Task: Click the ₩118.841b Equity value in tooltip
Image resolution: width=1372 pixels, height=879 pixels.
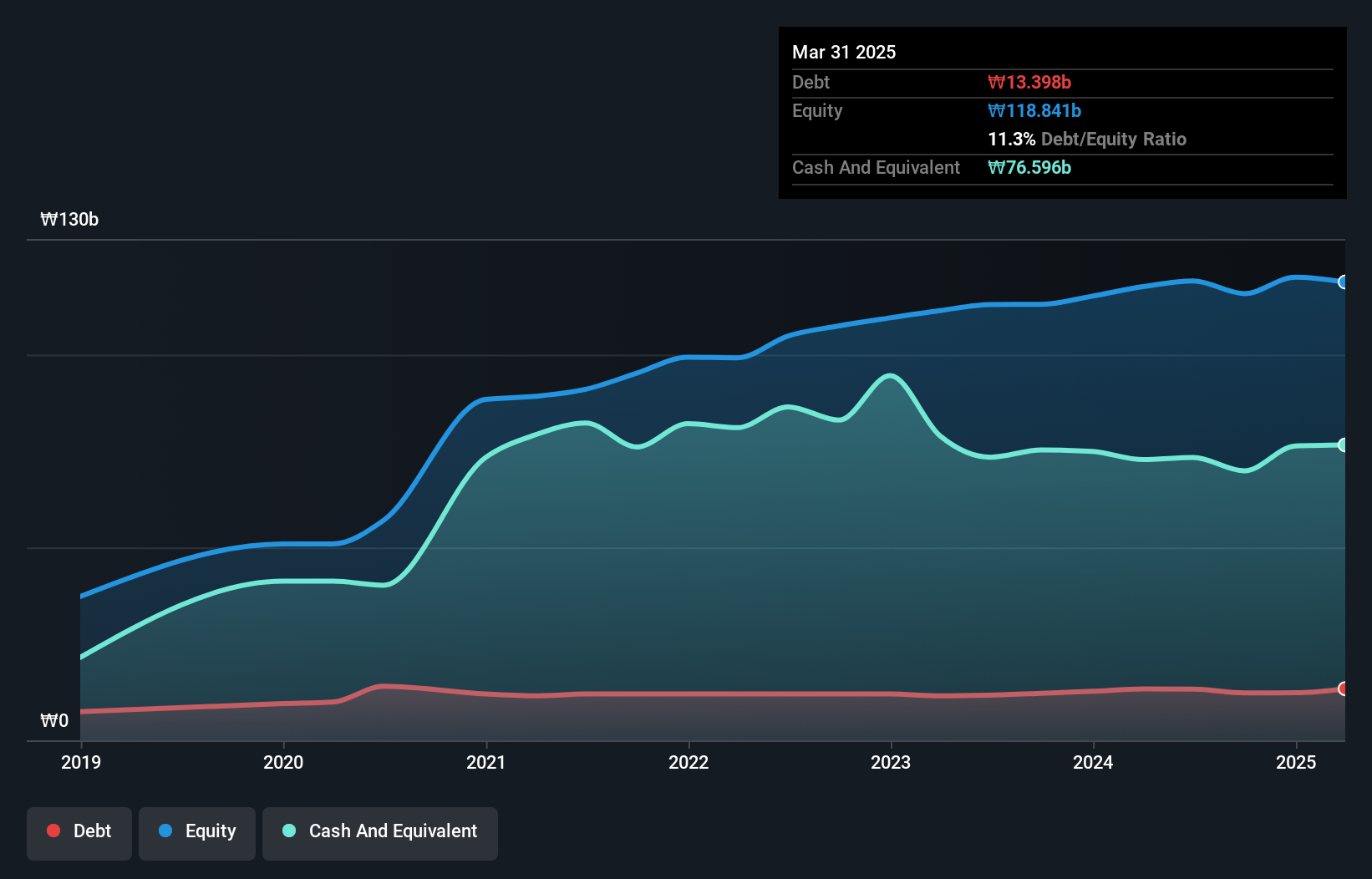Action: tap(1034, 110)
